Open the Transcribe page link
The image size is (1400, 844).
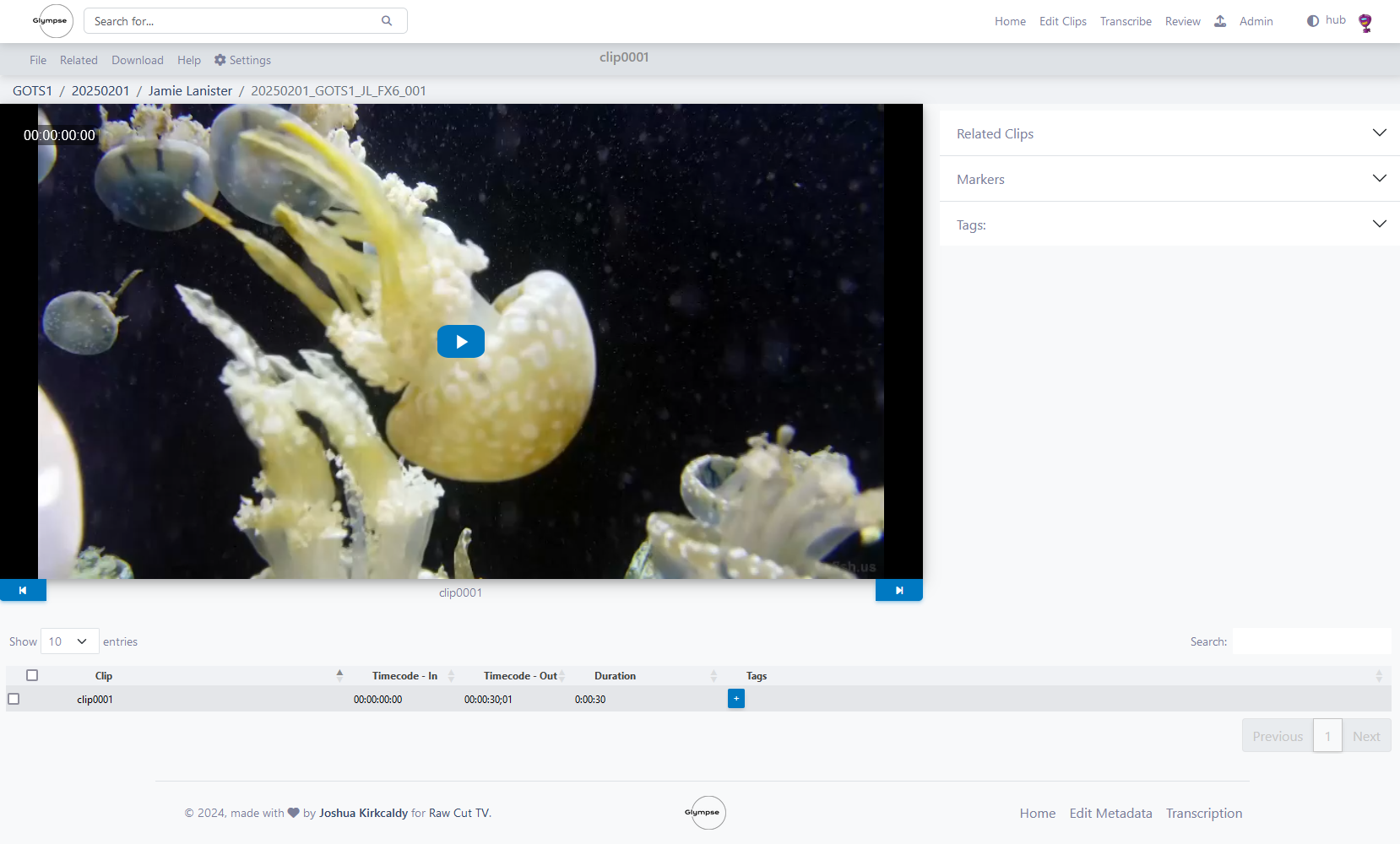pos(1126,22)
